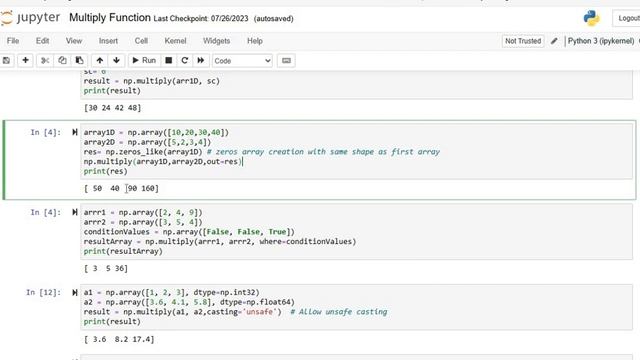Click the pencil edit mode icon
The image size is (640, 360).
click(x=554, y=41)
